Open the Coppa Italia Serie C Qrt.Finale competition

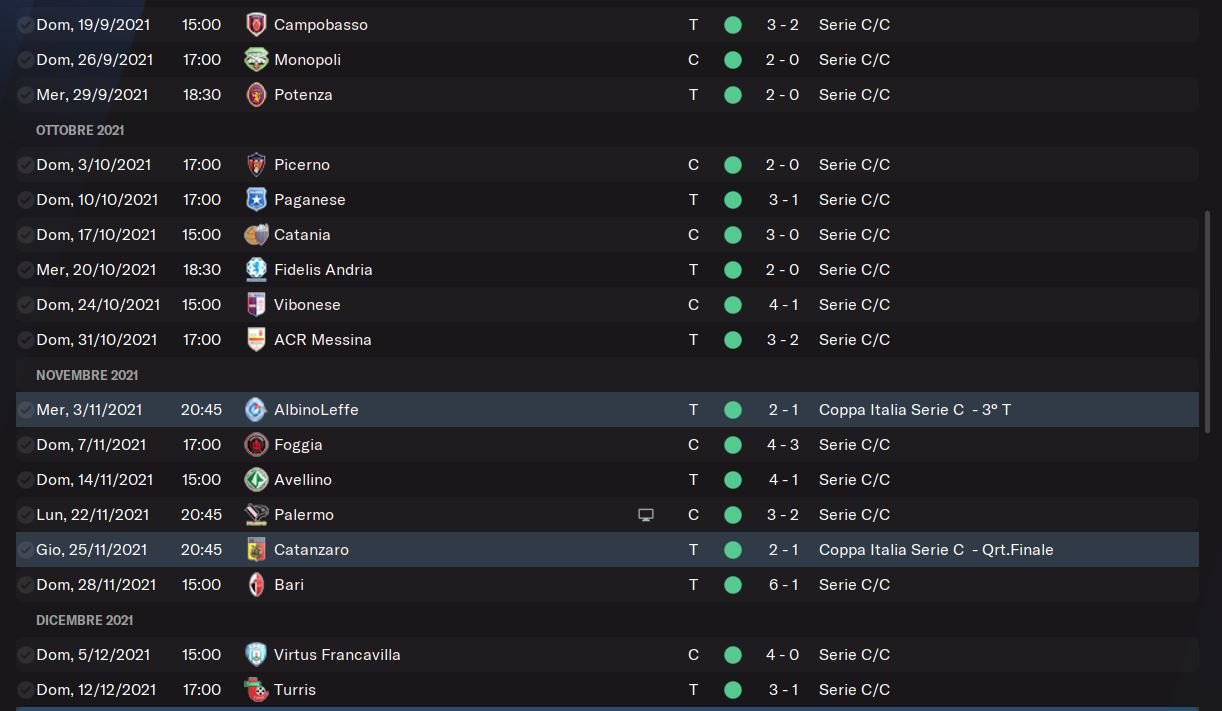(x=935, y=550)
